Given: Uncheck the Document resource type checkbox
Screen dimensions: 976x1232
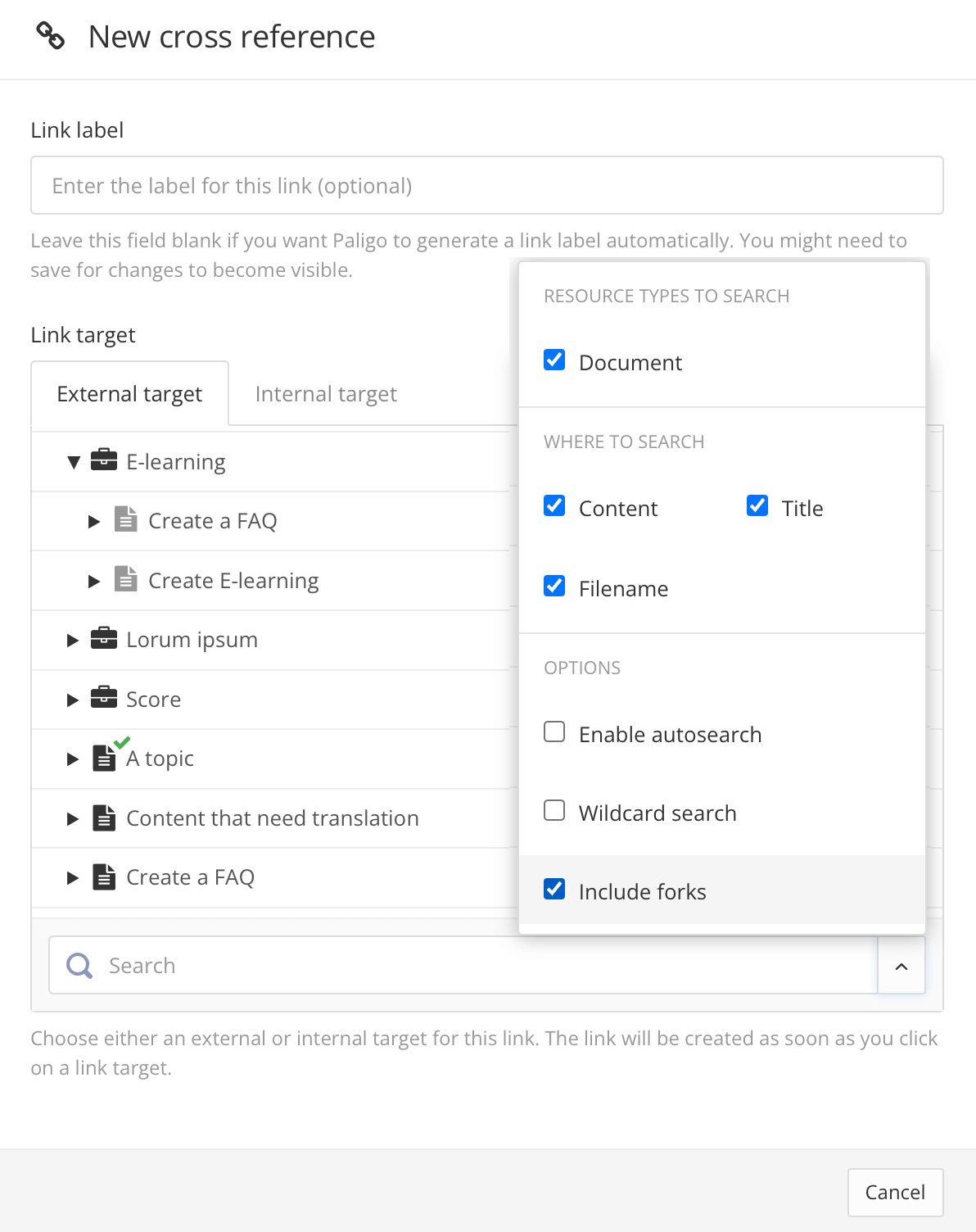Looking at the screenshot, I should 554,360.
